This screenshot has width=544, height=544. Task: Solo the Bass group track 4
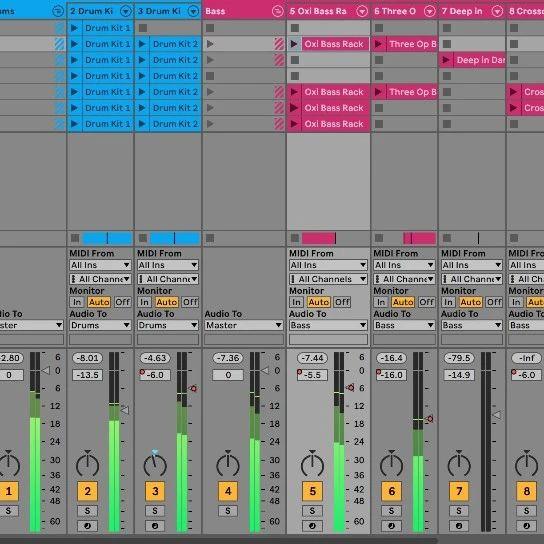click(x=228, y=511)
